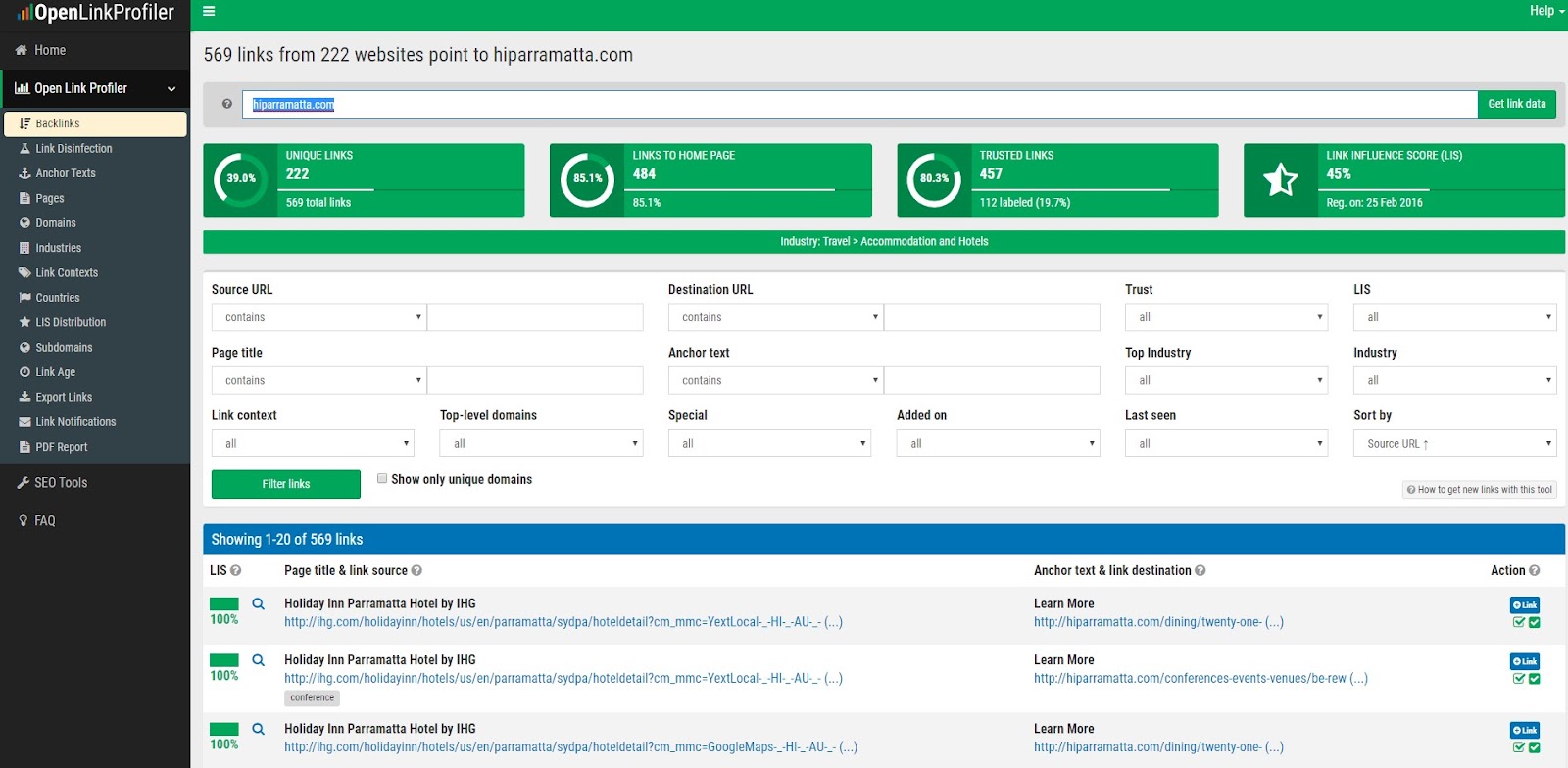Screen dimensions: 1568x768
Task: Open Anchor text contains dropdown
Action: click(x=775, y=380)
